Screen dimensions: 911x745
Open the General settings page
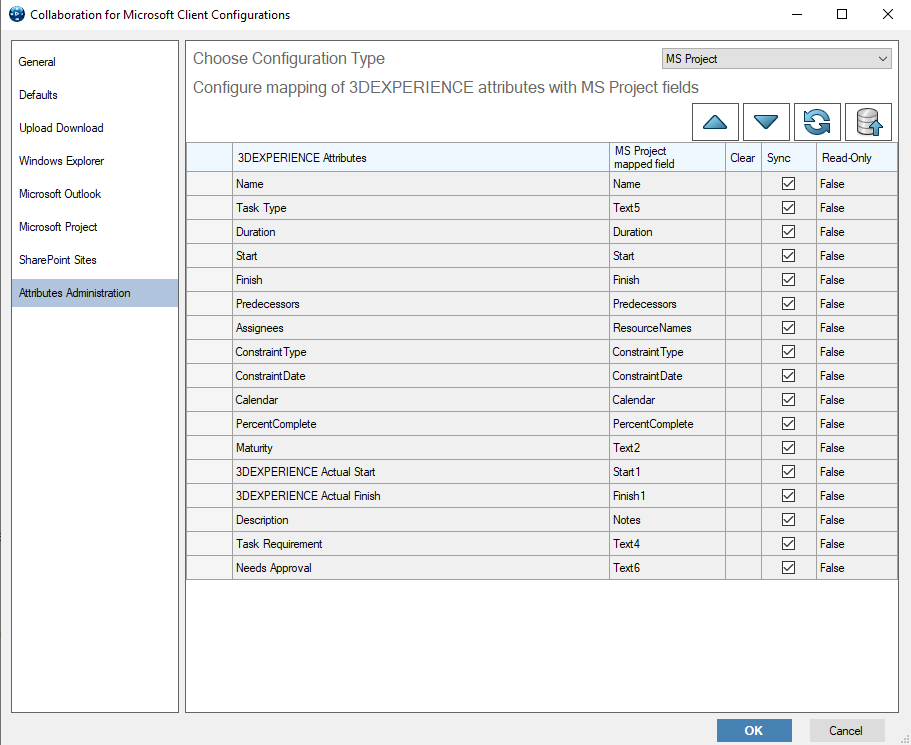95,62
